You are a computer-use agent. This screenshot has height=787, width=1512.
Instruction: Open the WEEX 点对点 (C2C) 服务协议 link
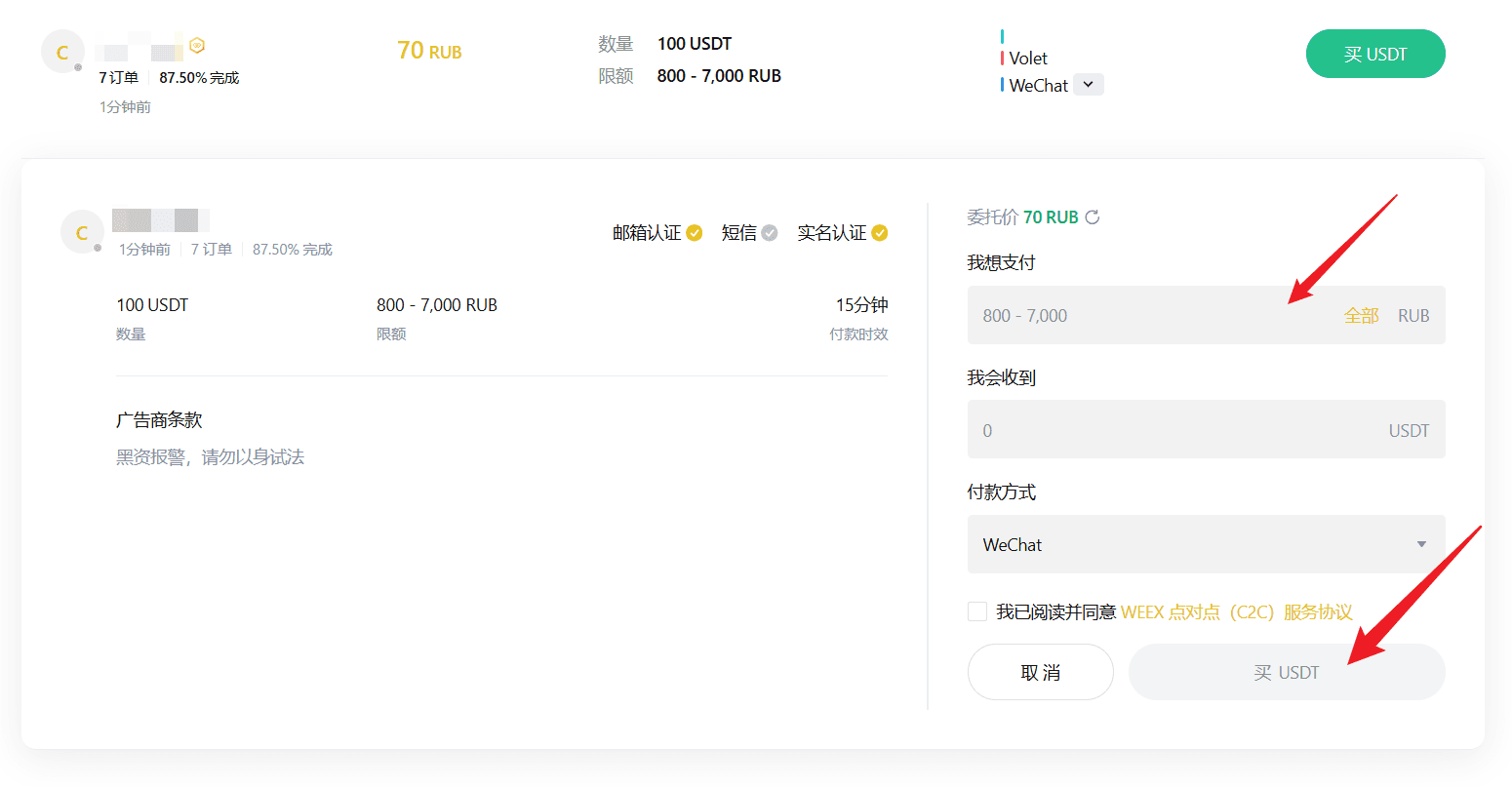(x=1236, y=612)
